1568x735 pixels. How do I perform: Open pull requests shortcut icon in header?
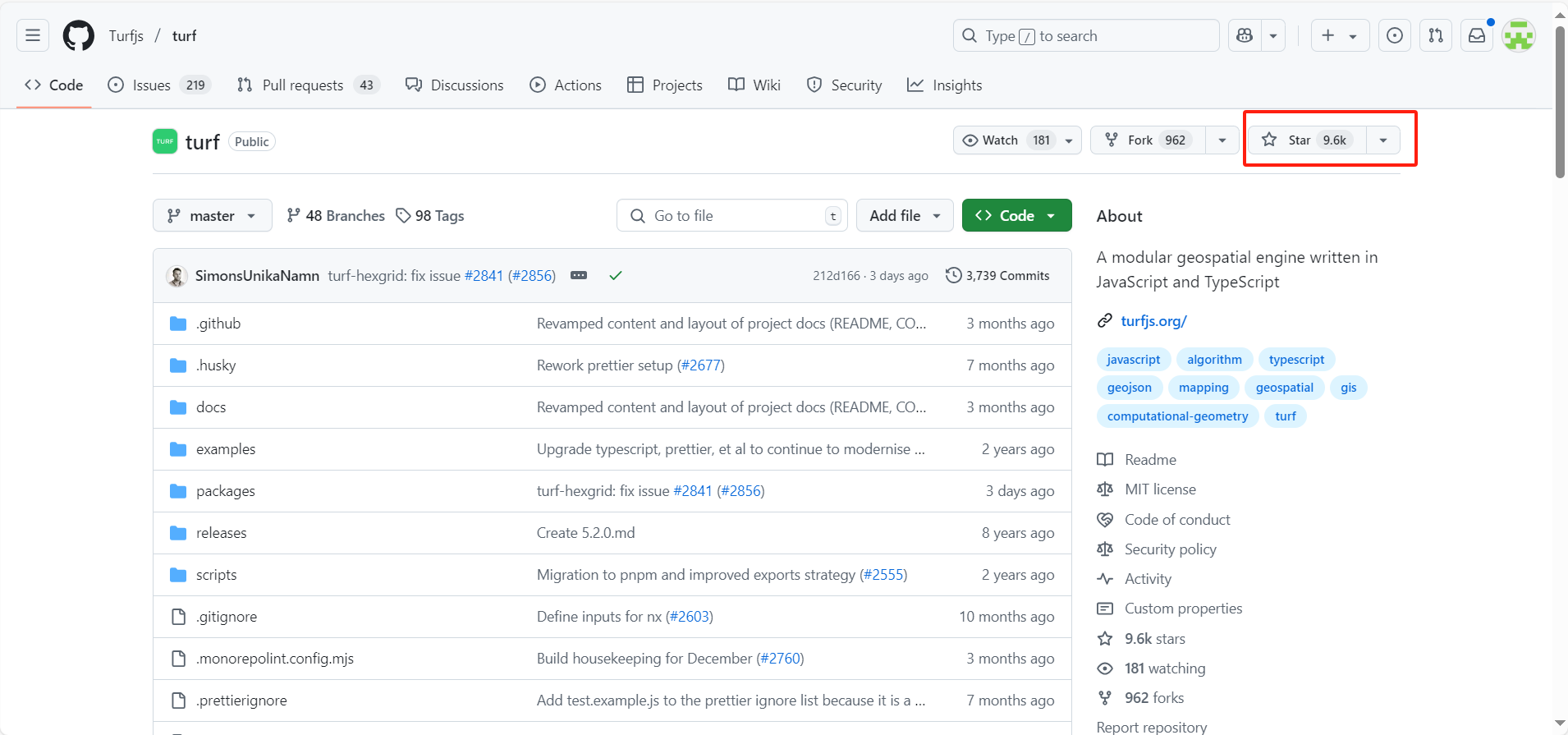[1436, 35]
